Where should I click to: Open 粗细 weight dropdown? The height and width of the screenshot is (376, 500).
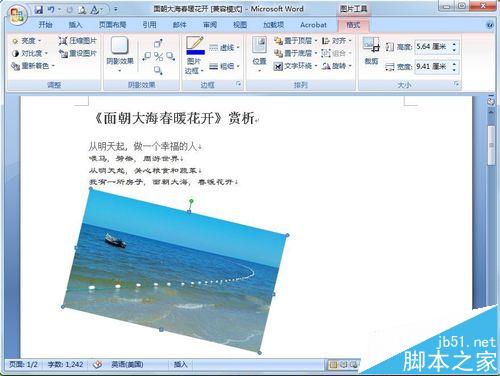pyautogui.click(x=224, y=66)
